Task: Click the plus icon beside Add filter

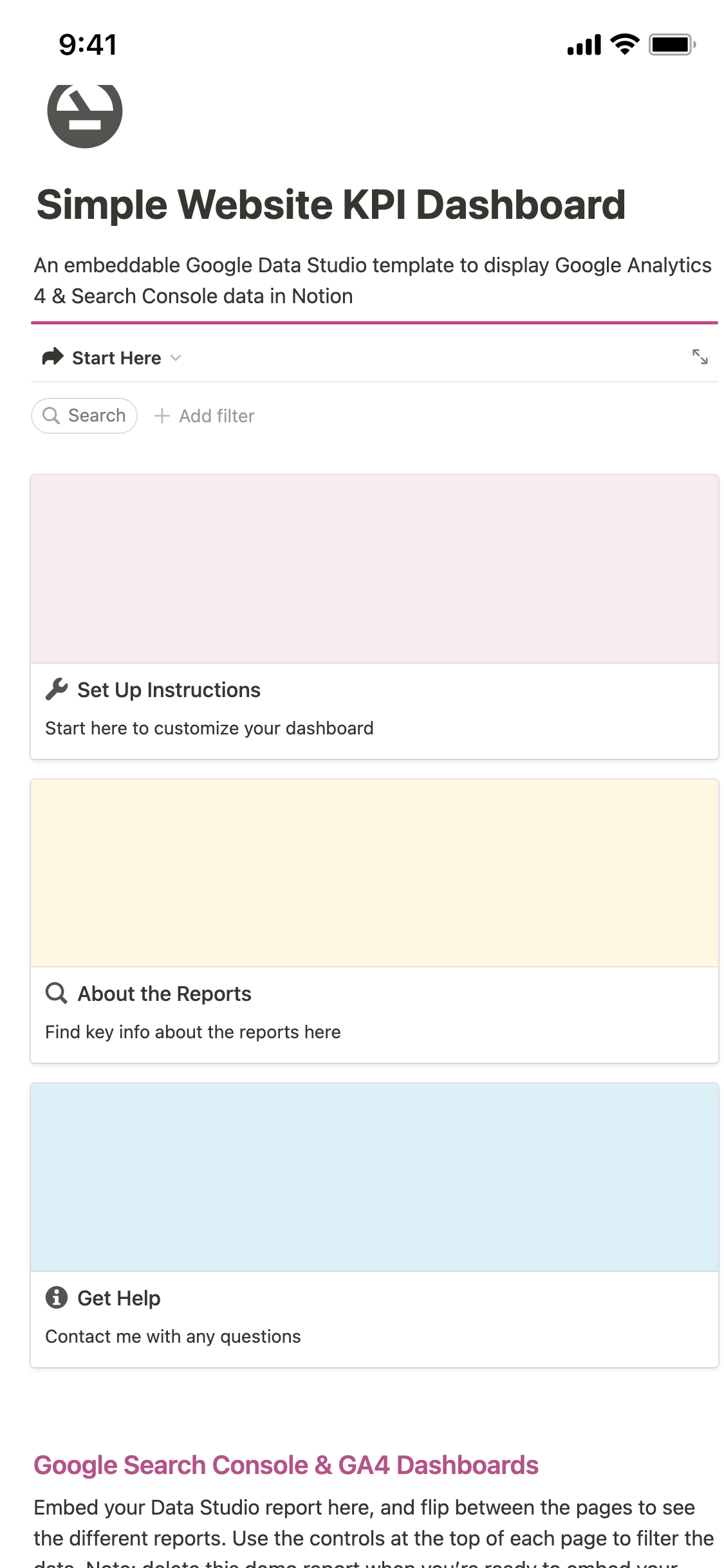Action: [162, 416]
